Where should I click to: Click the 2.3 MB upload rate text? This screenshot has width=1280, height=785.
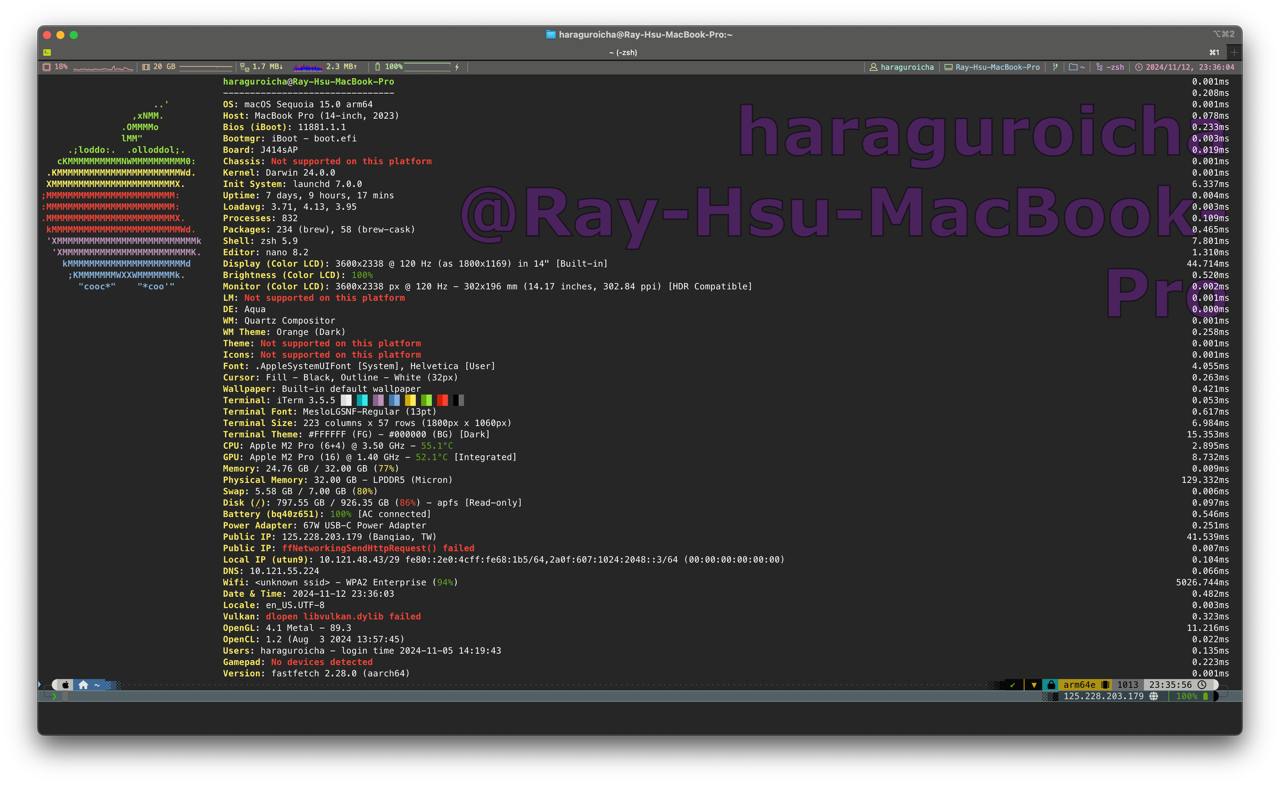(341, 67)
